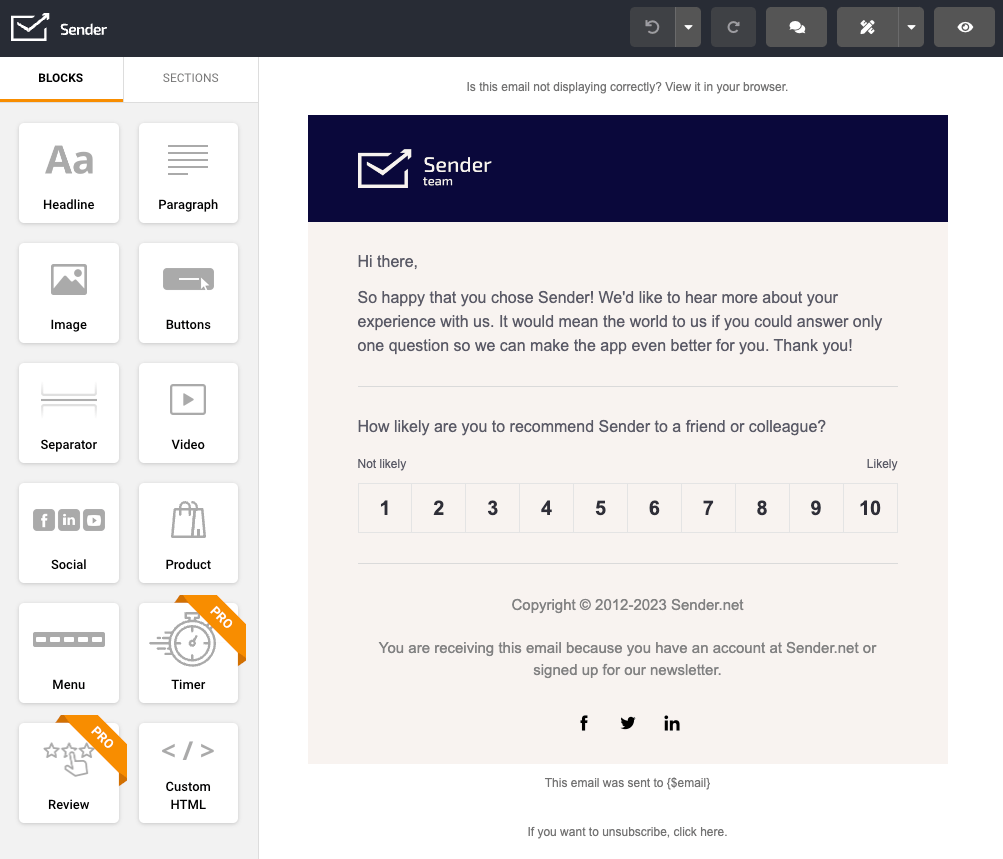Select the Video block
The height and width of the screenshot is (859, 1003).
pyautogui.click(x=188, y=413)
